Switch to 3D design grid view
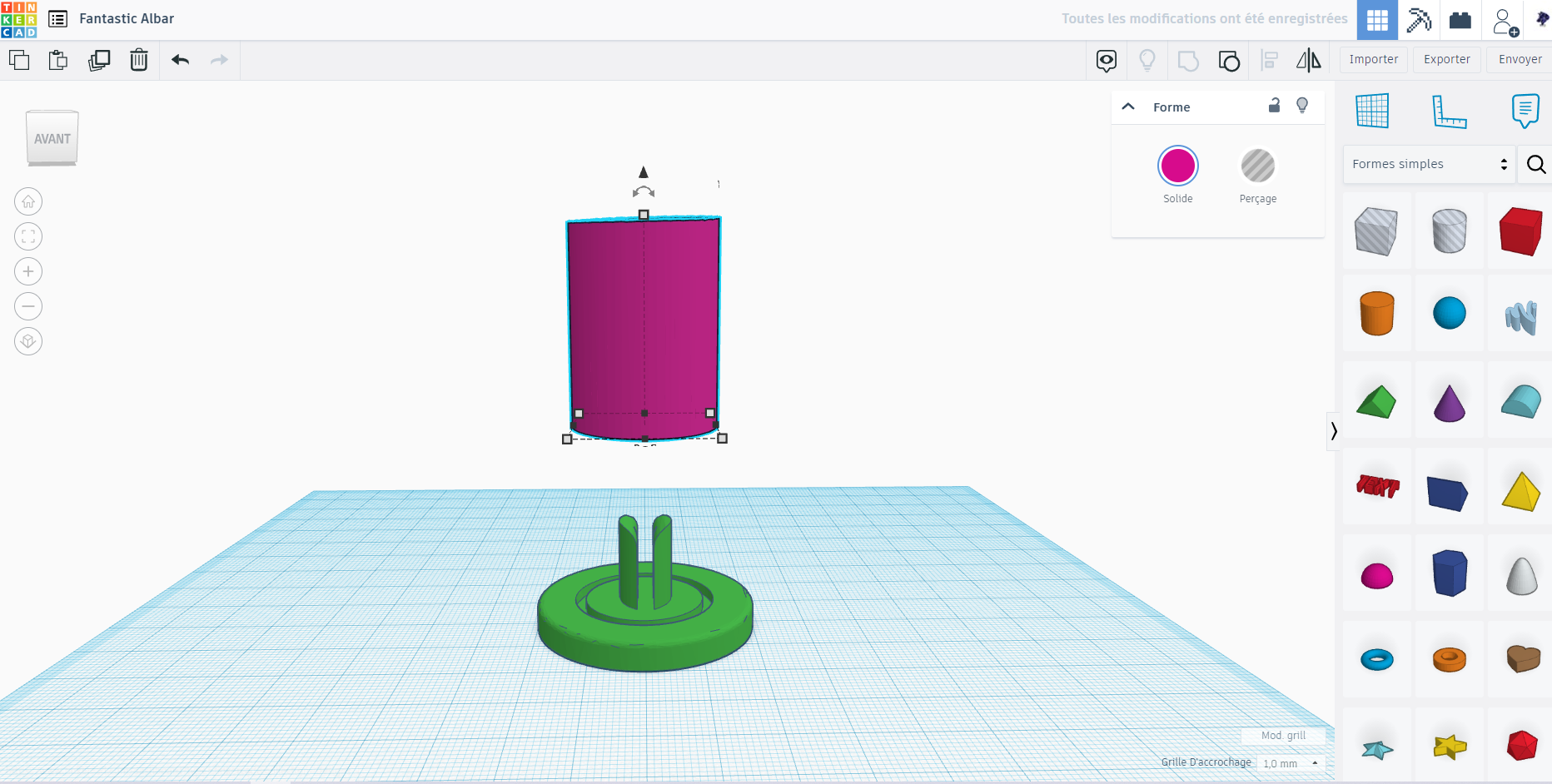 coord(1377,20)
